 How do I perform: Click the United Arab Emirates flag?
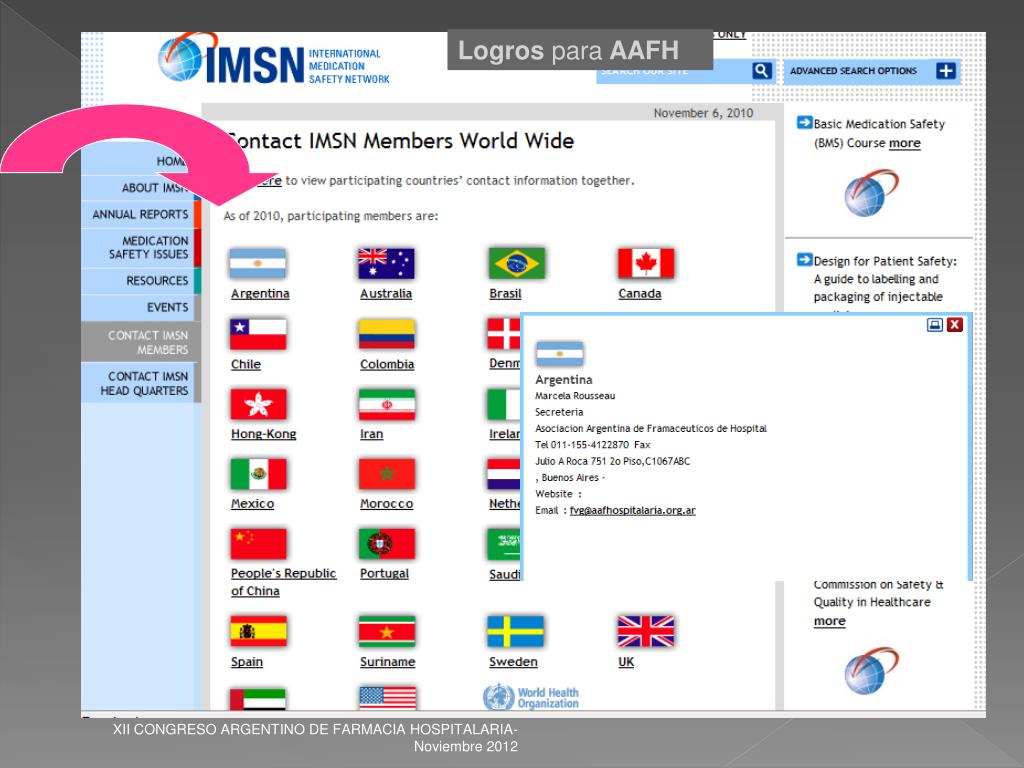tap(258, 699)
